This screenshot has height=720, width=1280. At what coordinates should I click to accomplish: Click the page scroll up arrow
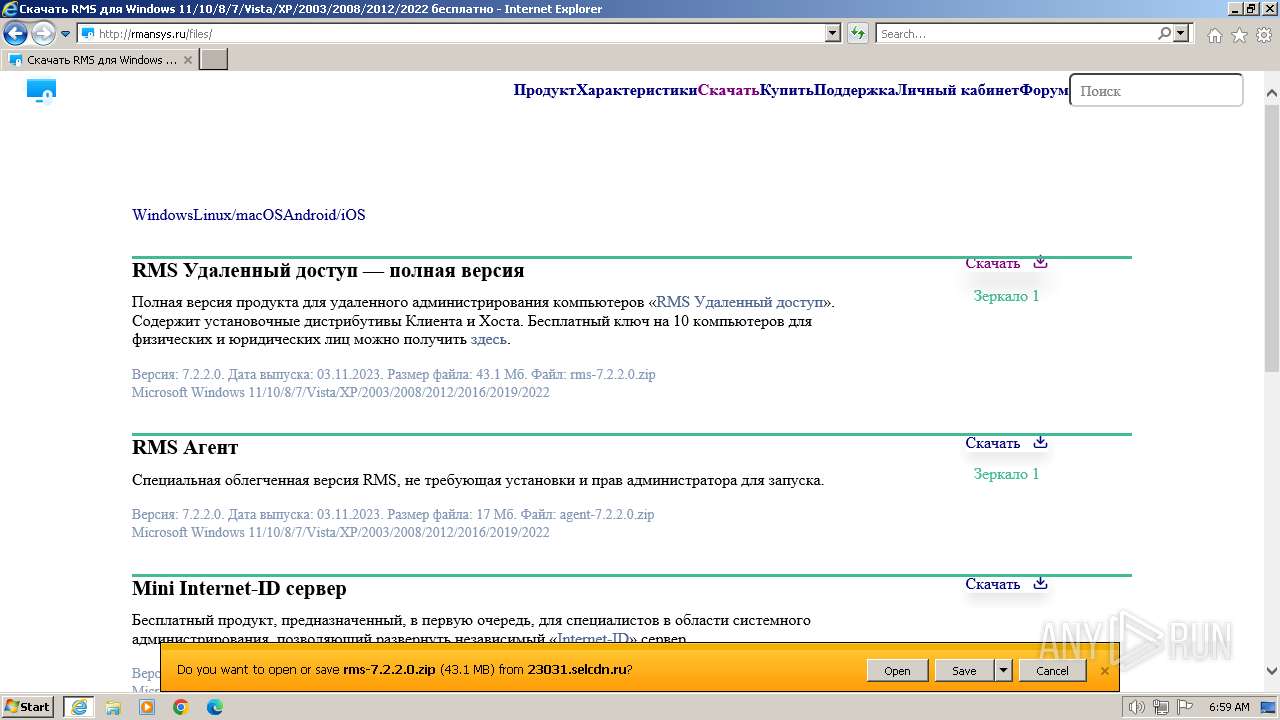tap(1272, 94)
